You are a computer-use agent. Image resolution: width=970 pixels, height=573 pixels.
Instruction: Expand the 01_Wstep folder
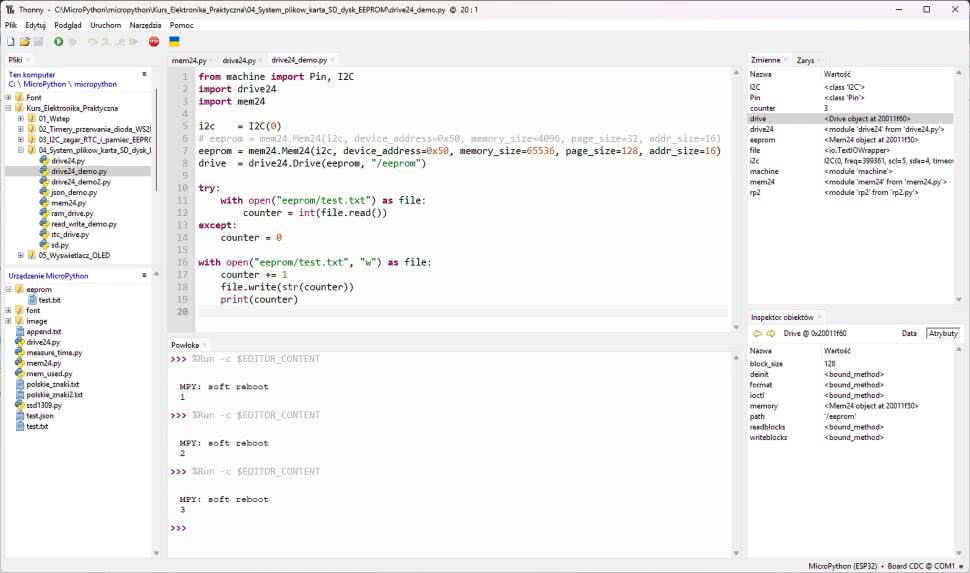point(21,118)
